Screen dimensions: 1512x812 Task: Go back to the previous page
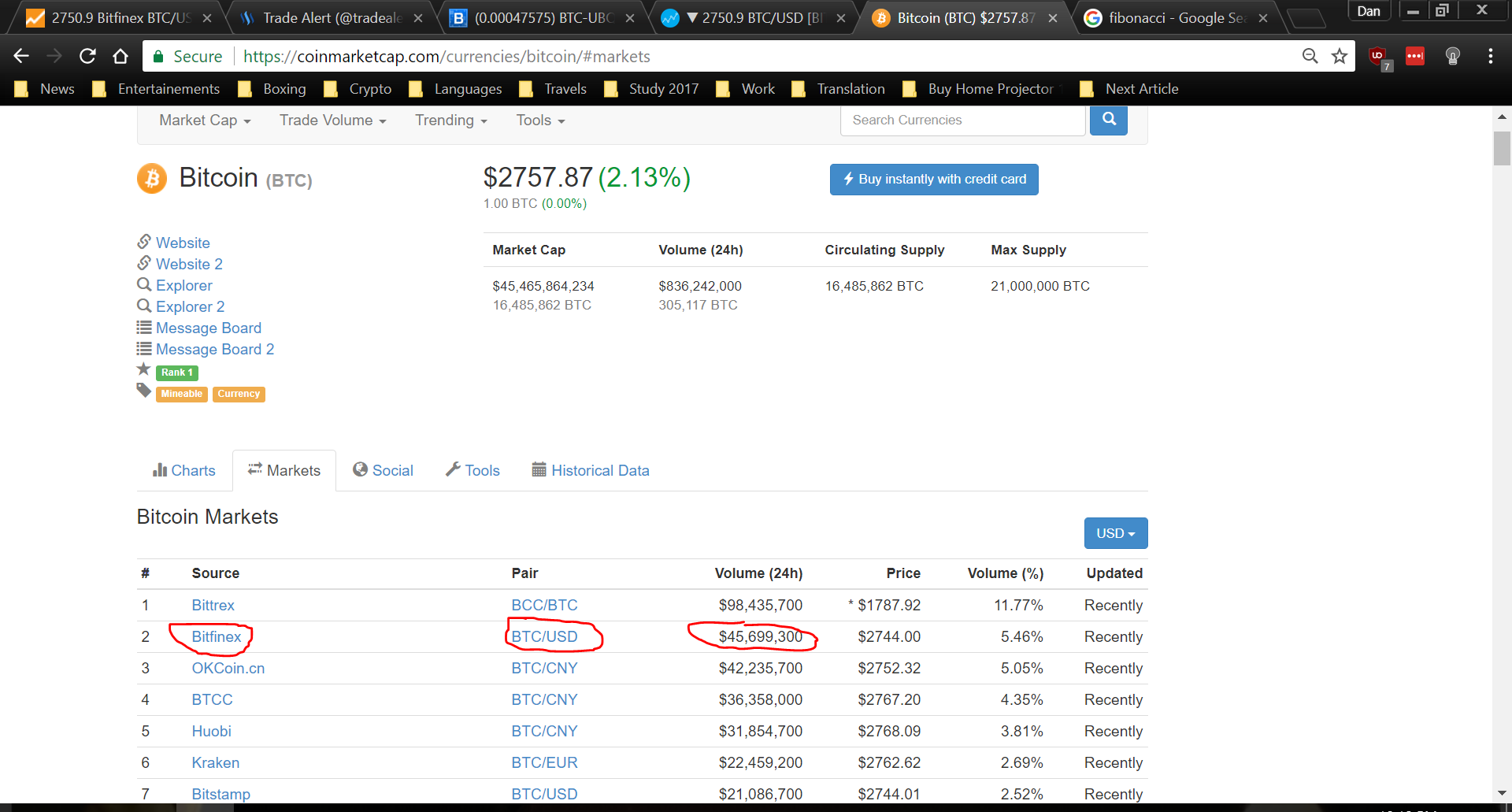21,56
